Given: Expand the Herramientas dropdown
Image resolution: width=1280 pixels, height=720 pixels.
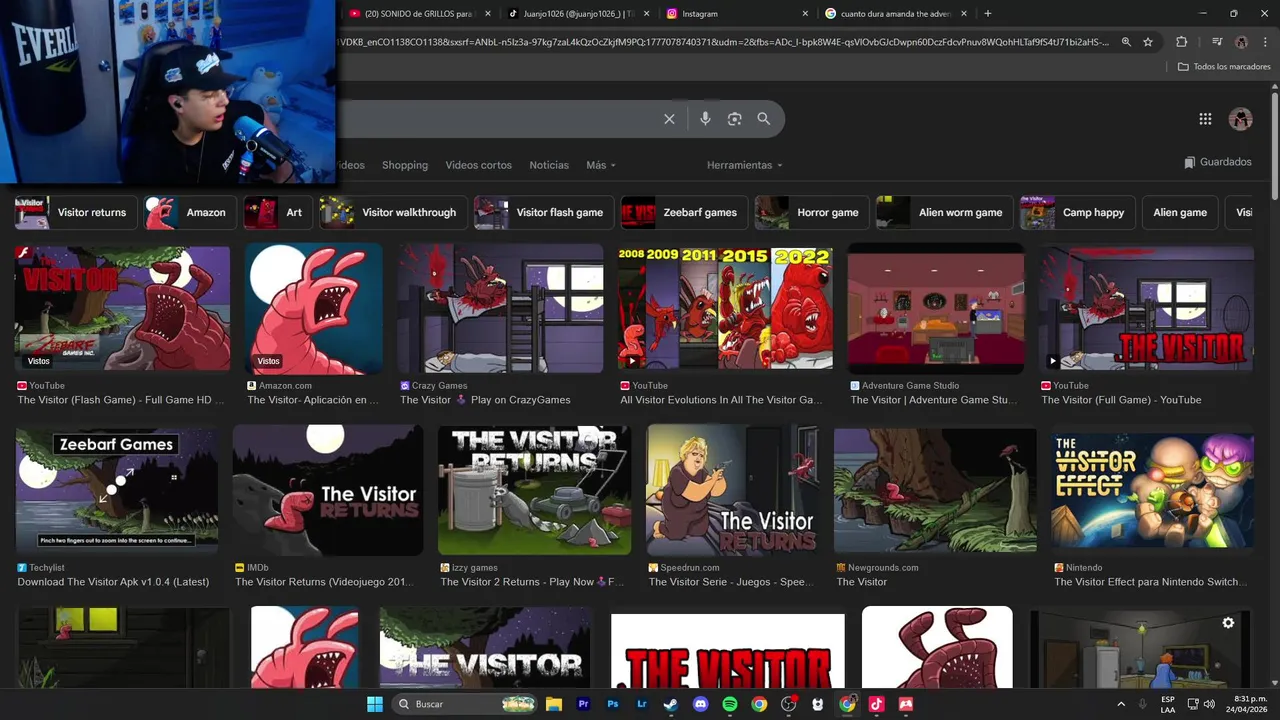Looking at the screenshot, I should coord(745,165).
